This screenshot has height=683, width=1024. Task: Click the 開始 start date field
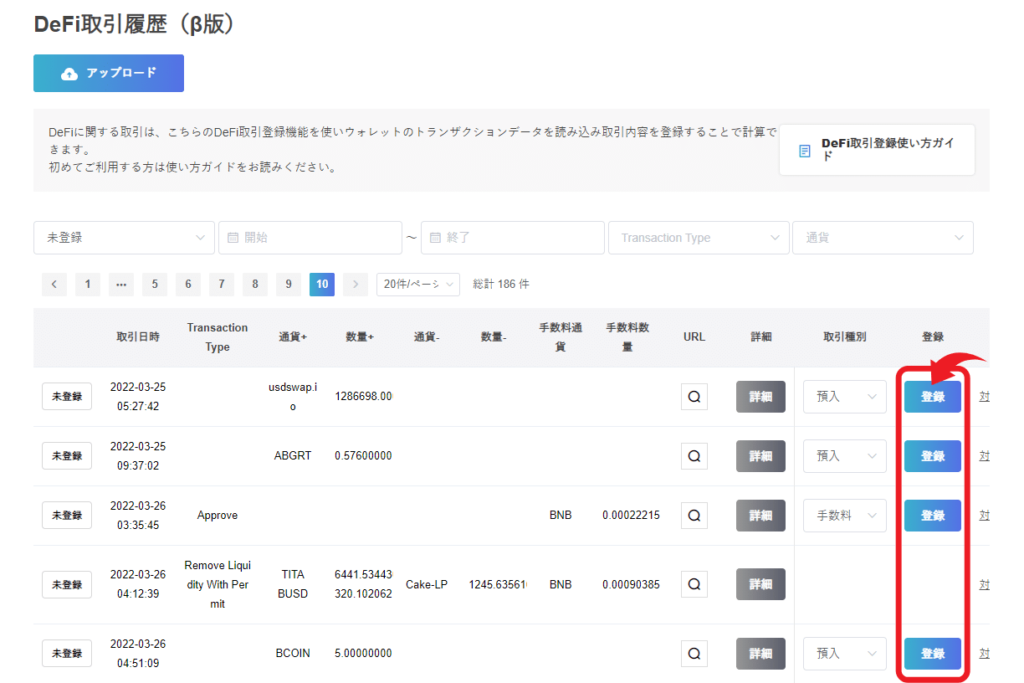(x=310, y=238)
